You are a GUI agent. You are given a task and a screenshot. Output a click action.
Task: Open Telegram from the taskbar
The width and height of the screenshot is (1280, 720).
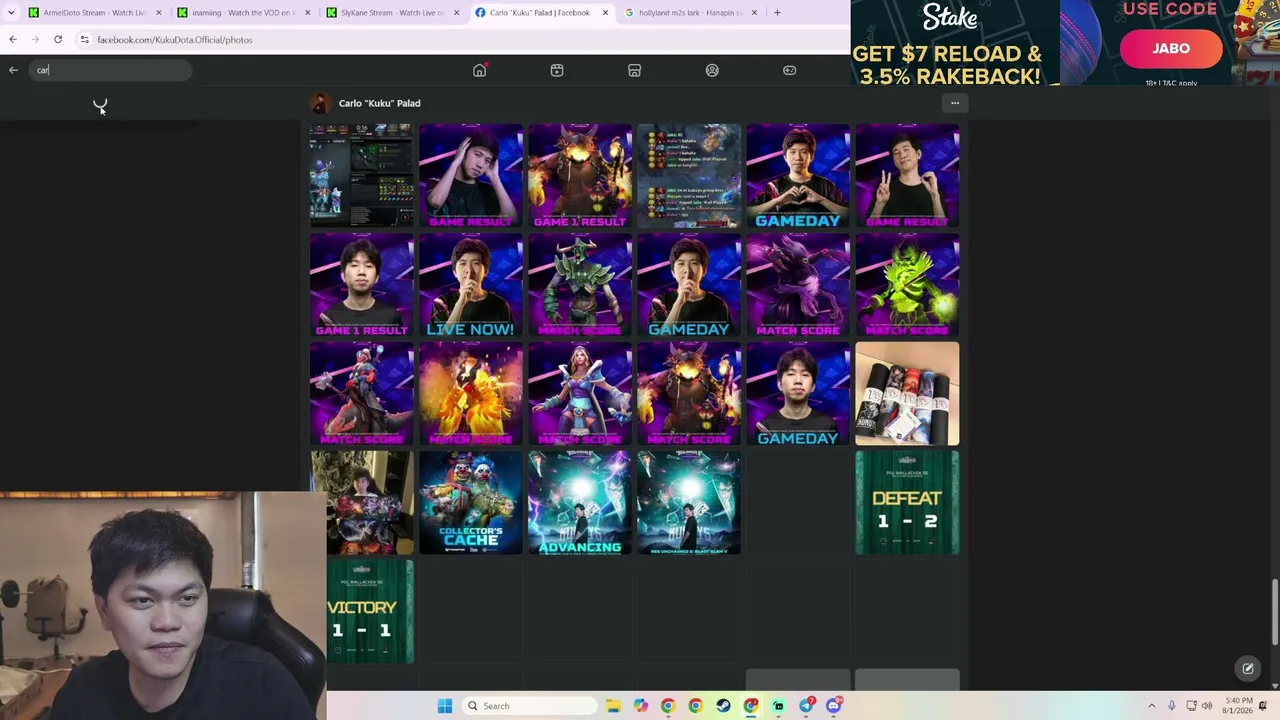pyautogui.click(x=806, y=706)
